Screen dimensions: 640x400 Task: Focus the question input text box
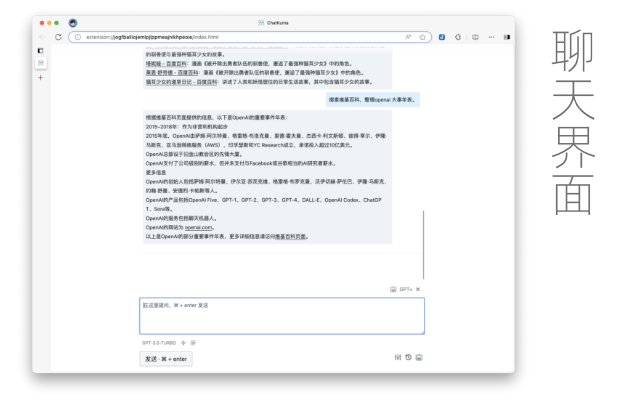(282, 316)
